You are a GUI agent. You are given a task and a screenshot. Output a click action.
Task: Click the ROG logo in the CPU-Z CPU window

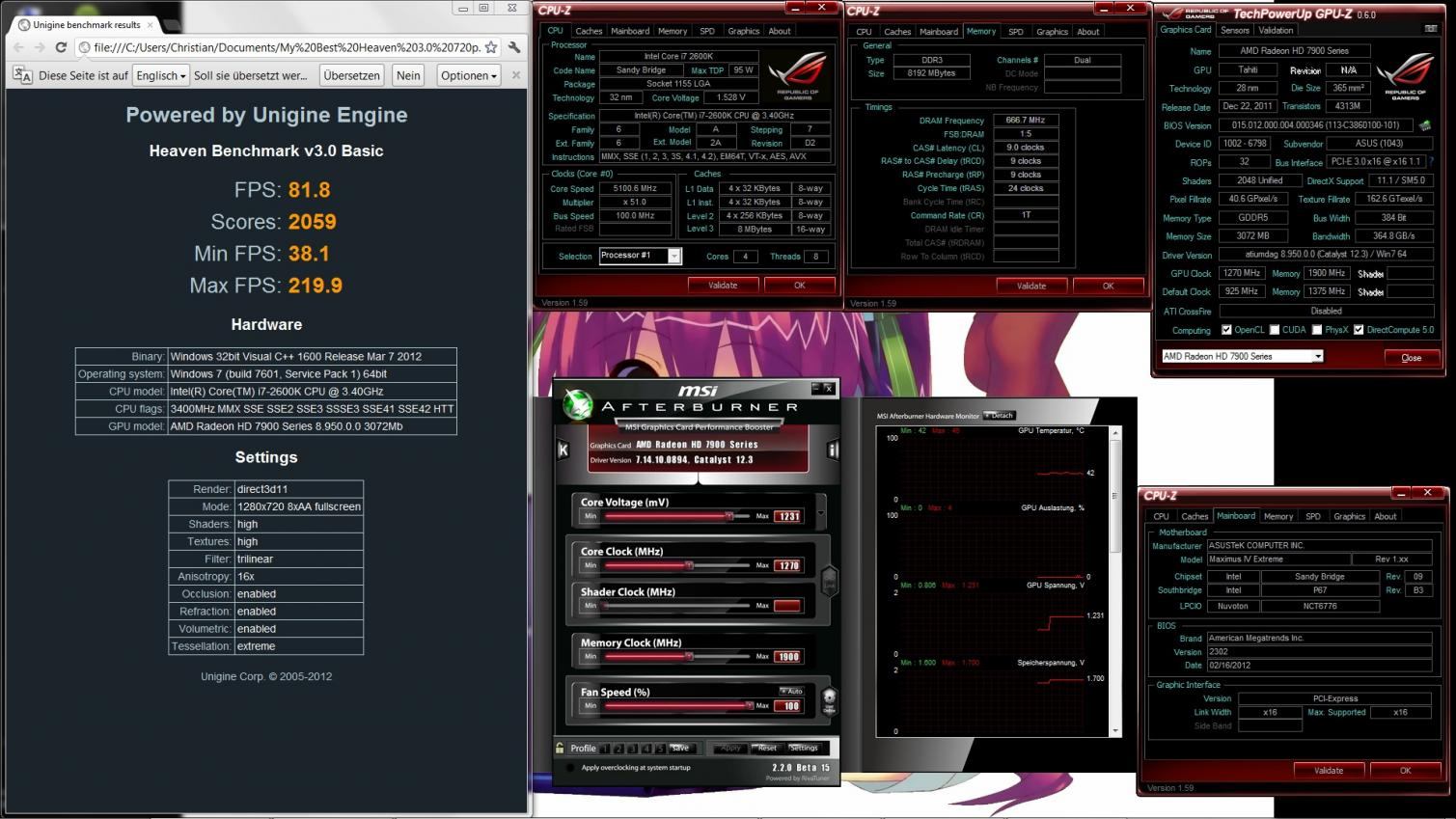797,77
